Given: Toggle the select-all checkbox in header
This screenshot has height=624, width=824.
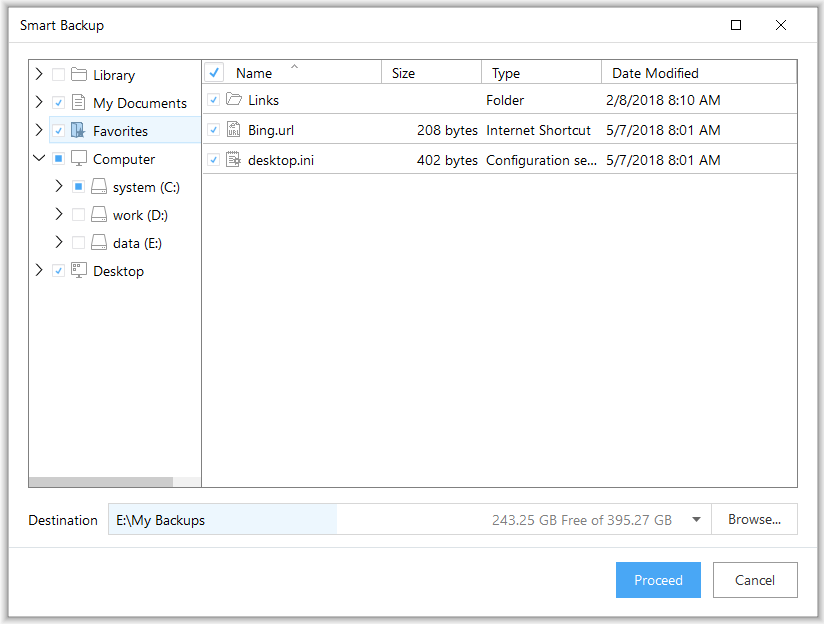Looking at the screenshot, I should click(214, 73).
